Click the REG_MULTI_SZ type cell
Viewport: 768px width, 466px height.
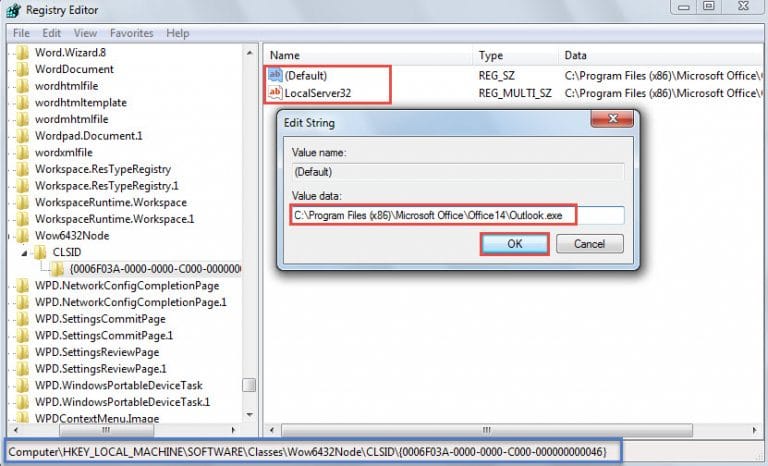[x=515, y=93]
